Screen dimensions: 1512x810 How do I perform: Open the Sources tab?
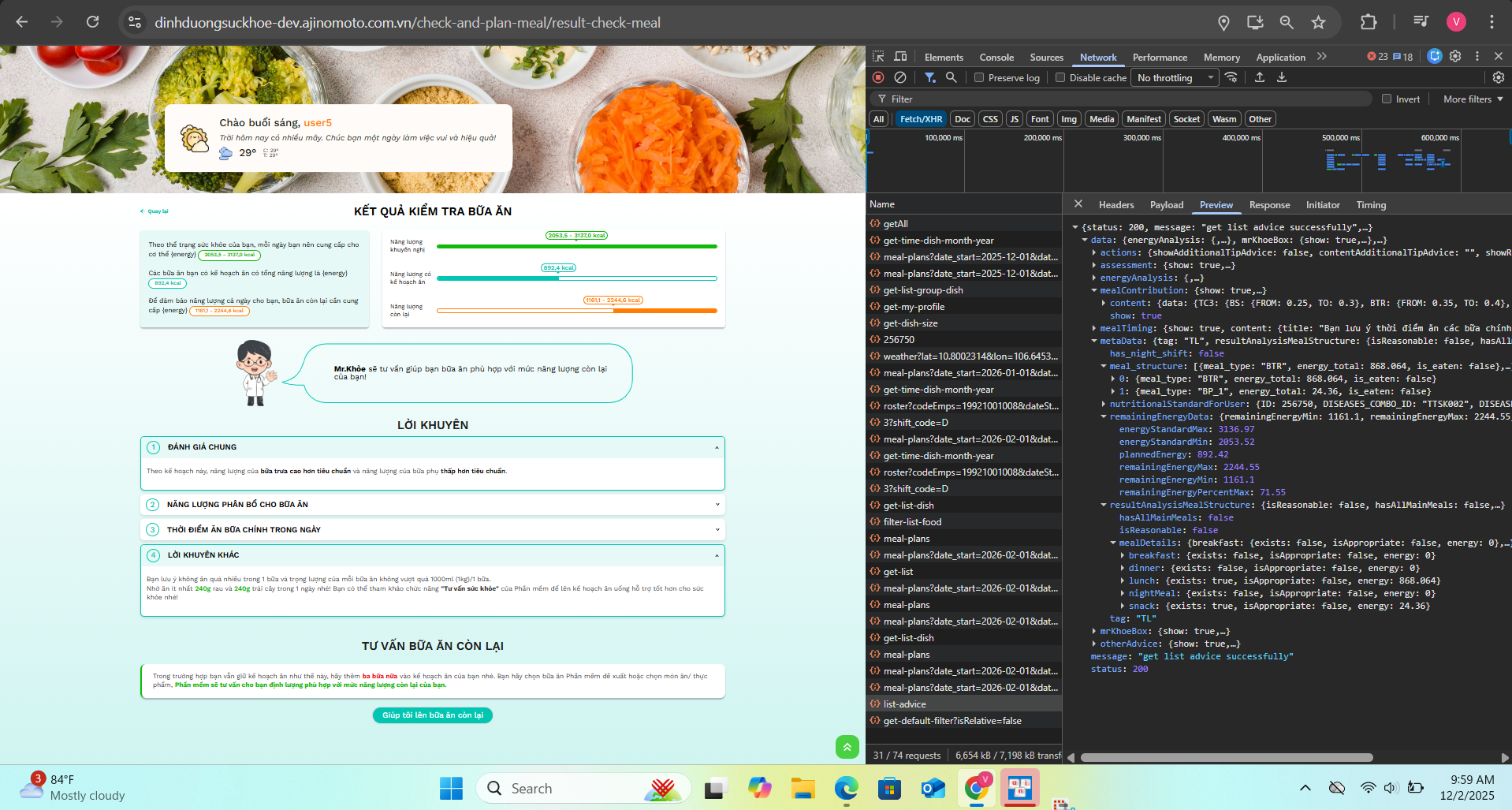[x=1046, y=57]
